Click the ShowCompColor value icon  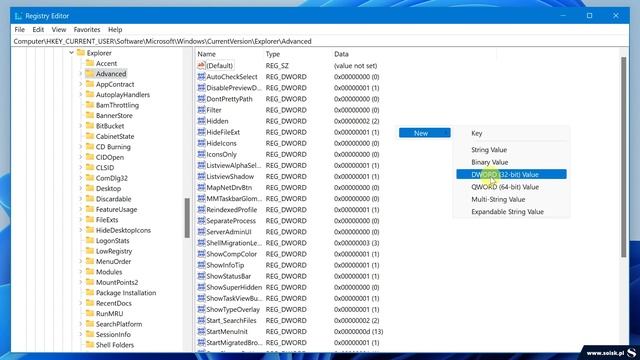pyautogui.click(x=201, y=253)
